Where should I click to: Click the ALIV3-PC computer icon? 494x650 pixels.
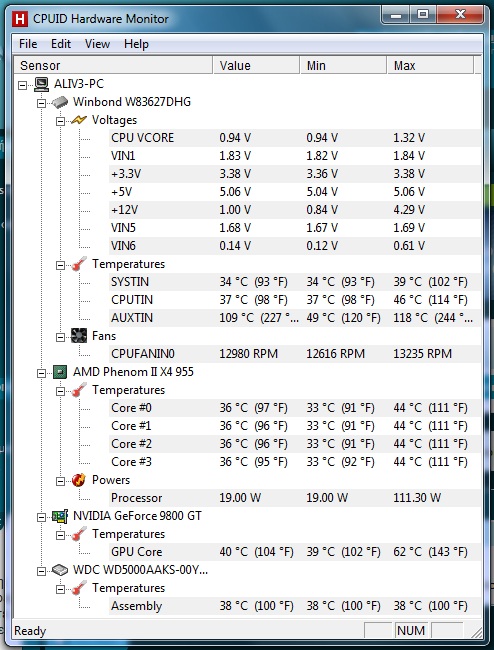(x=41, y=84)
